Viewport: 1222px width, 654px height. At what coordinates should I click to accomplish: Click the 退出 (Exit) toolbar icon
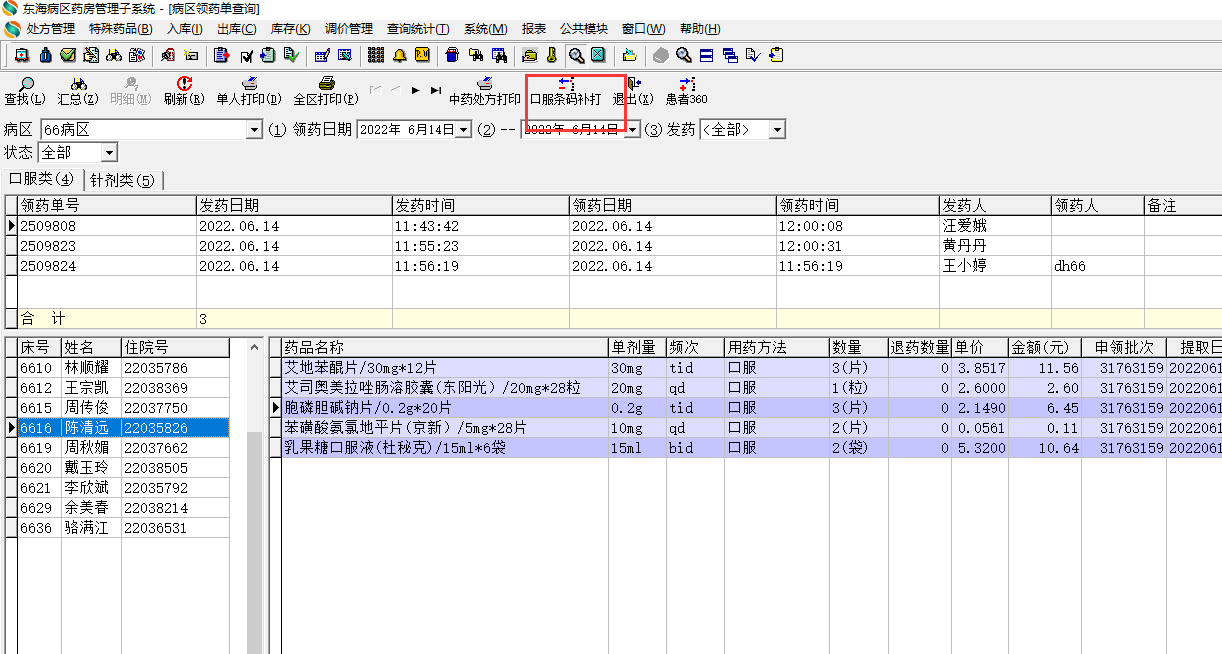pos(633,85)
